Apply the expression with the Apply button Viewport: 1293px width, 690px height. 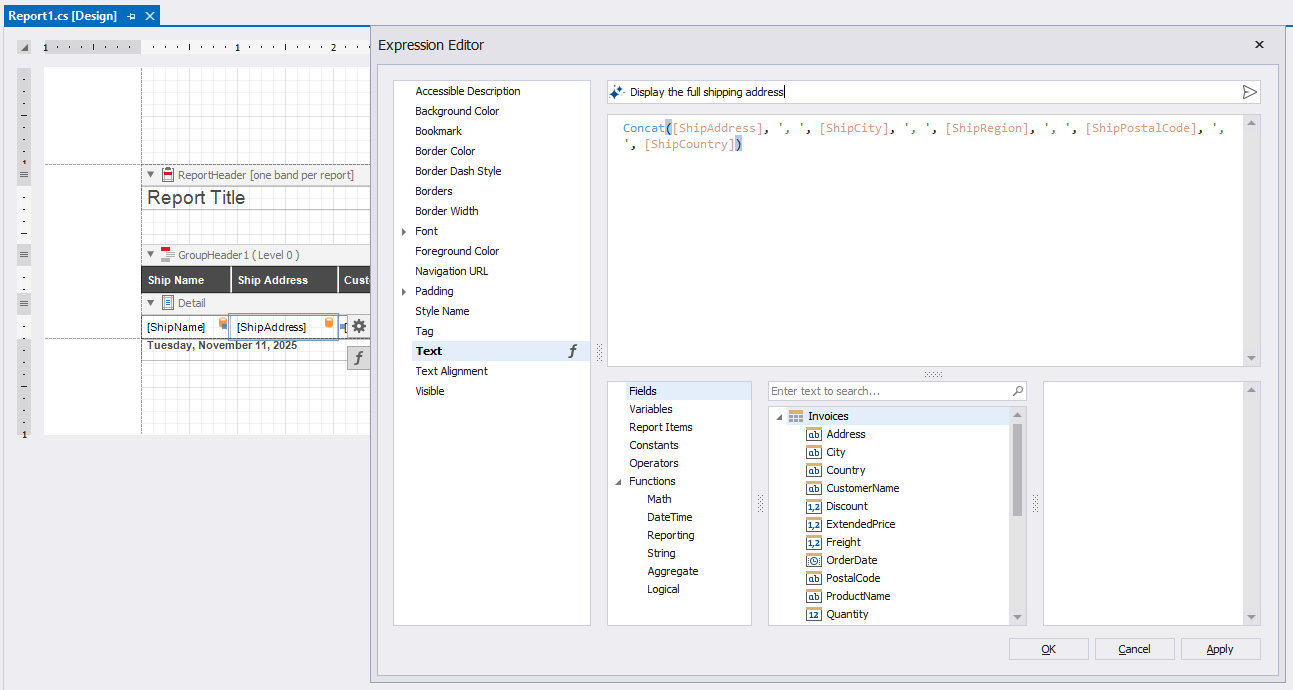tap(1220, 649)
